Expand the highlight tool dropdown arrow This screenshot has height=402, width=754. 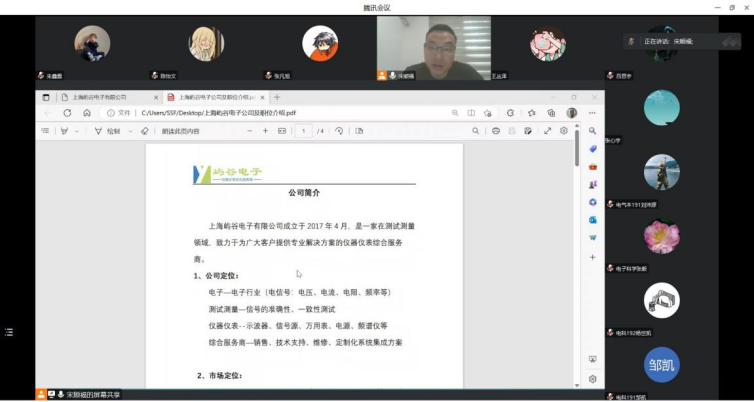click(78, 131)
